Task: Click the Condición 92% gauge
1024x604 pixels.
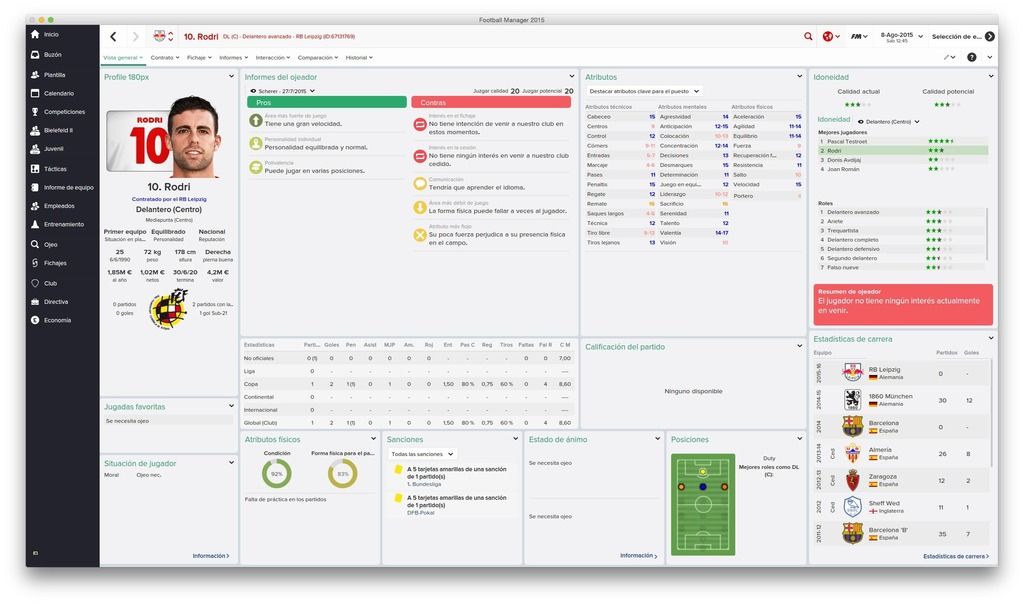Action: point(277,473)
